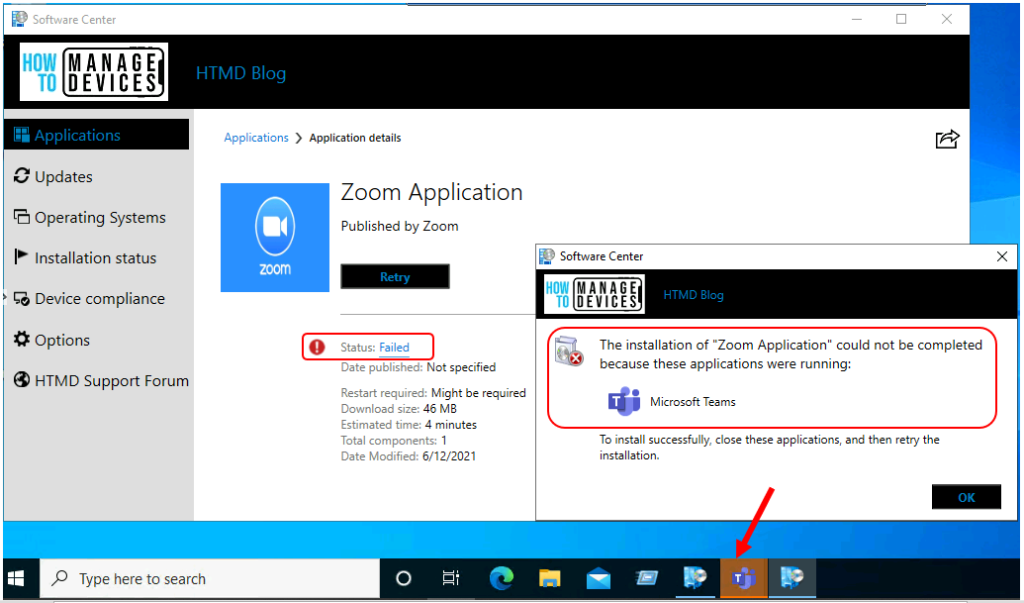Click the share icon in Application details
Viewport: 1024px width, 603px height.
[947, 139]
